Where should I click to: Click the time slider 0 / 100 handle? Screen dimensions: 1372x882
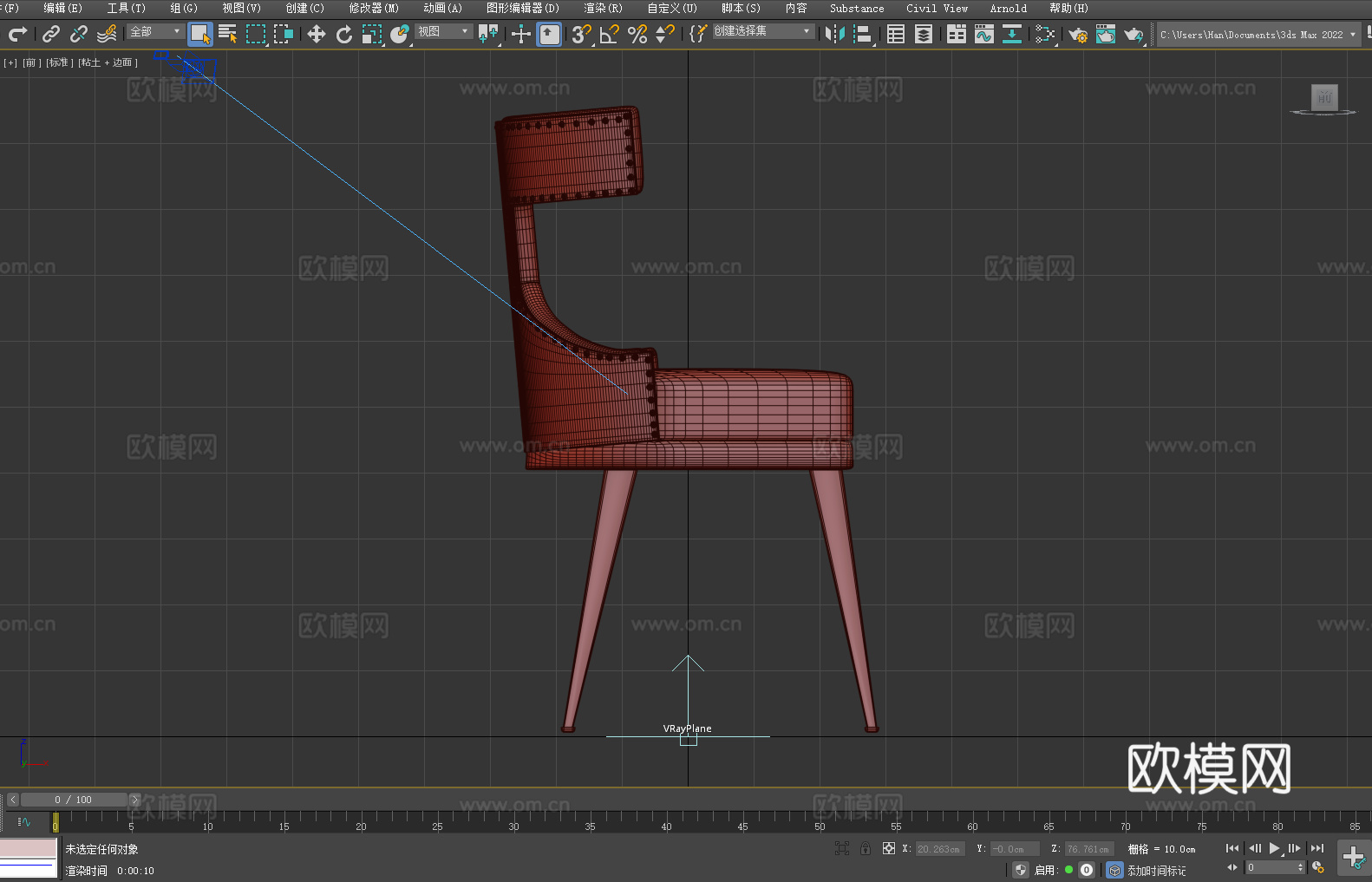click(74, 800)
